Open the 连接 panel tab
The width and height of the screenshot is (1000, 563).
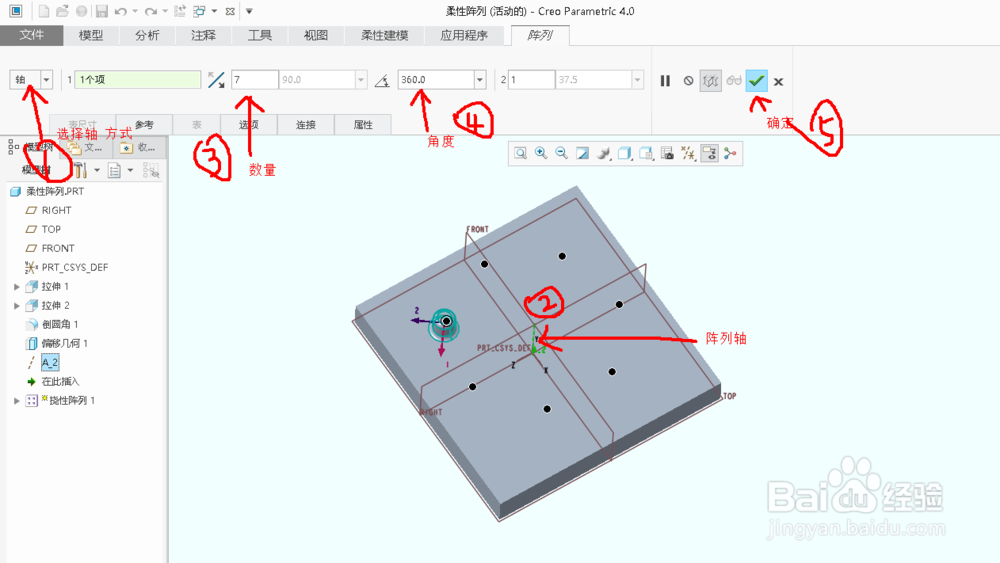[x=305, y=124]
